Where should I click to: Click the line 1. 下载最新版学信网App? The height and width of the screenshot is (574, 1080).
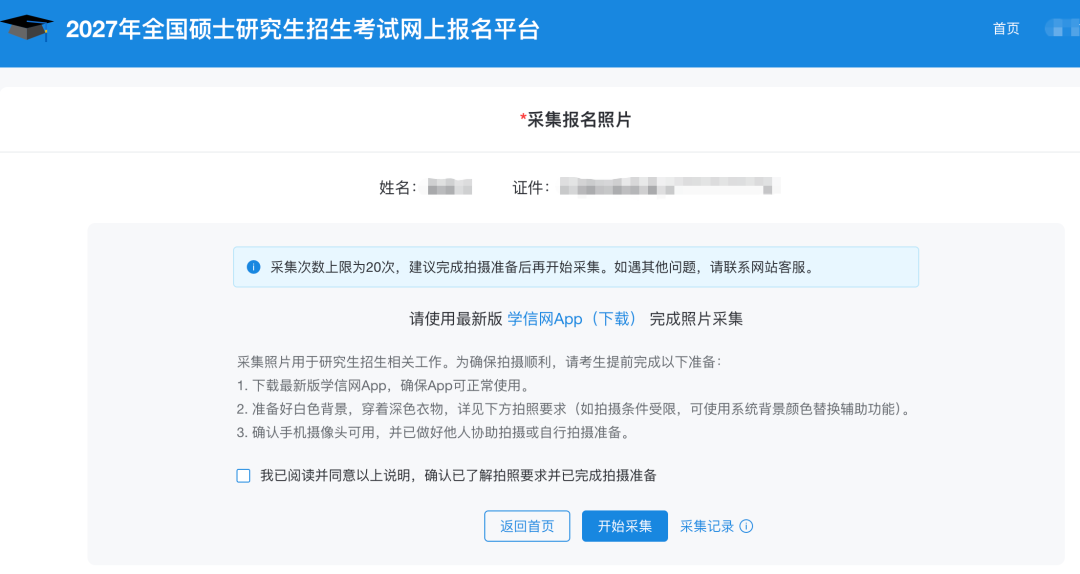pos(384,386)
